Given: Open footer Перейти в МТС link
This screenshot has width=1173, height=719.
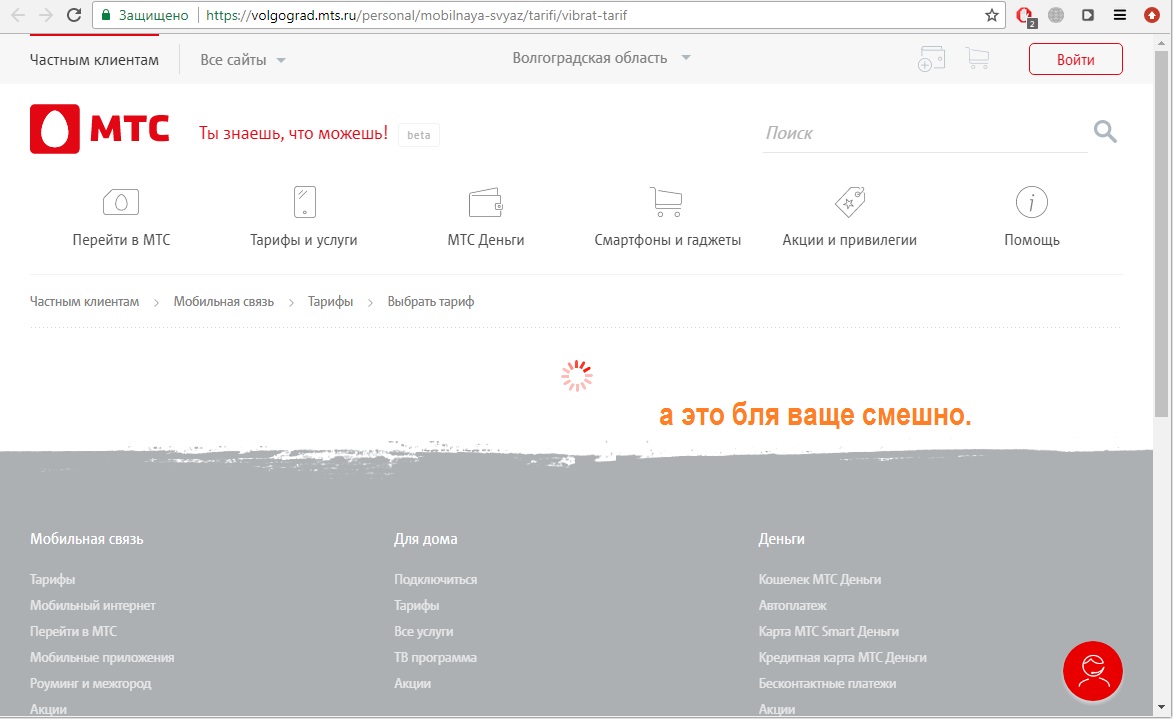Looking at the screenshot, I should (73, 631).
